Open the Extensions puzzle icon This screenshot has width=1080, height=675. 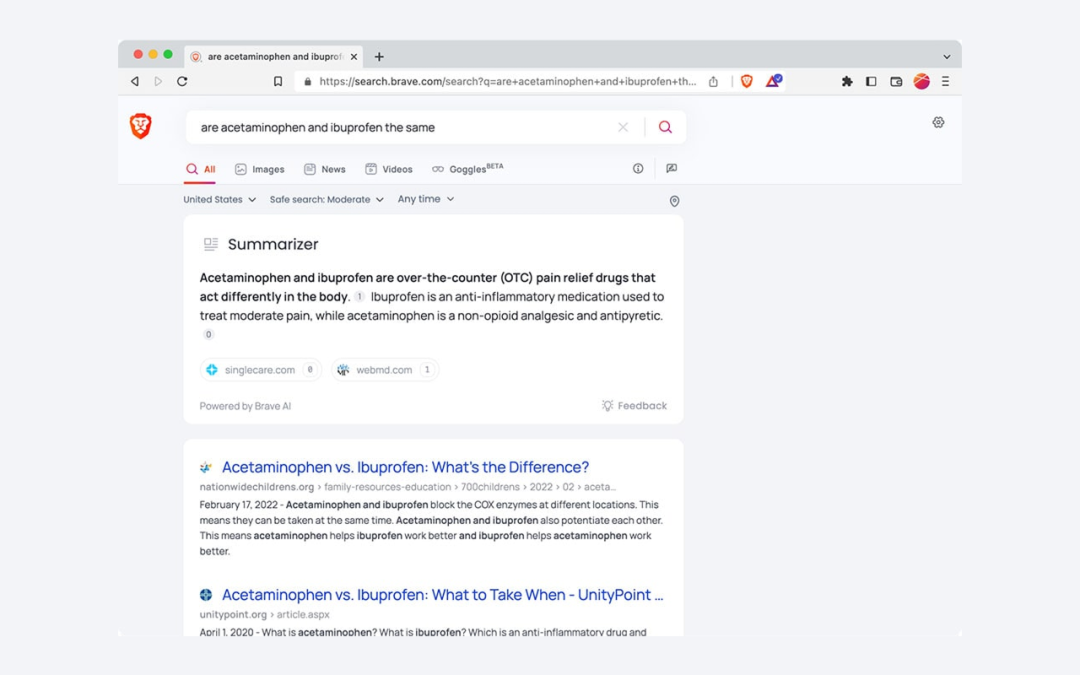pyautogui.click(x=847, y=81)
